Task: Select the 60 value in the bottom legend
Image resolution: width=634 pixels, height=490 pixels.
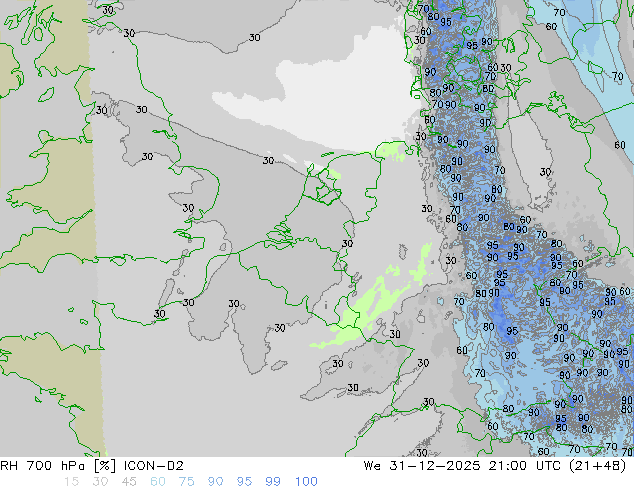Action: pos(158,482)
